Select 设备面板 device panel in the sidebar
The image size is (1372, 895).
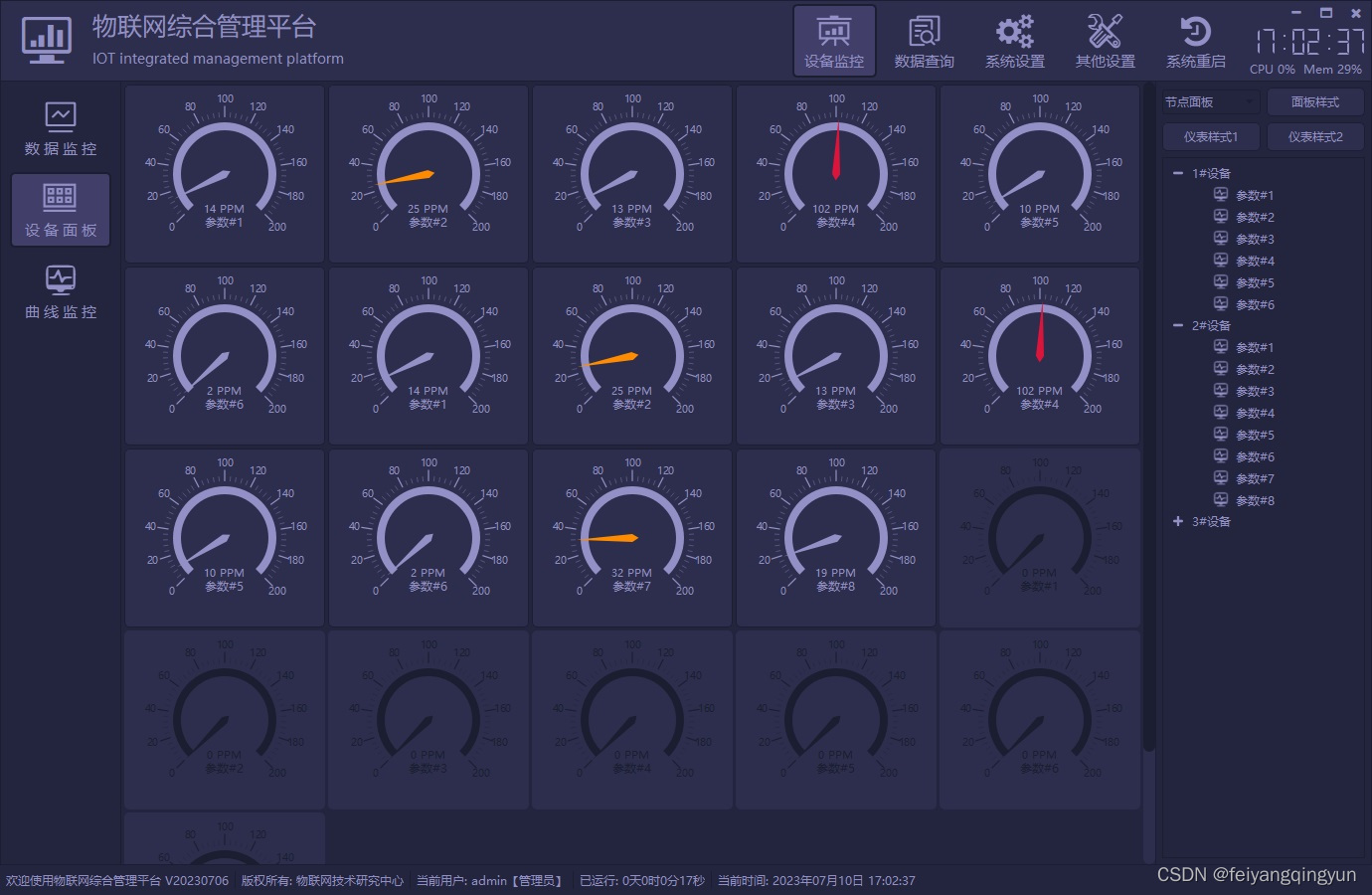click(61, 210)
